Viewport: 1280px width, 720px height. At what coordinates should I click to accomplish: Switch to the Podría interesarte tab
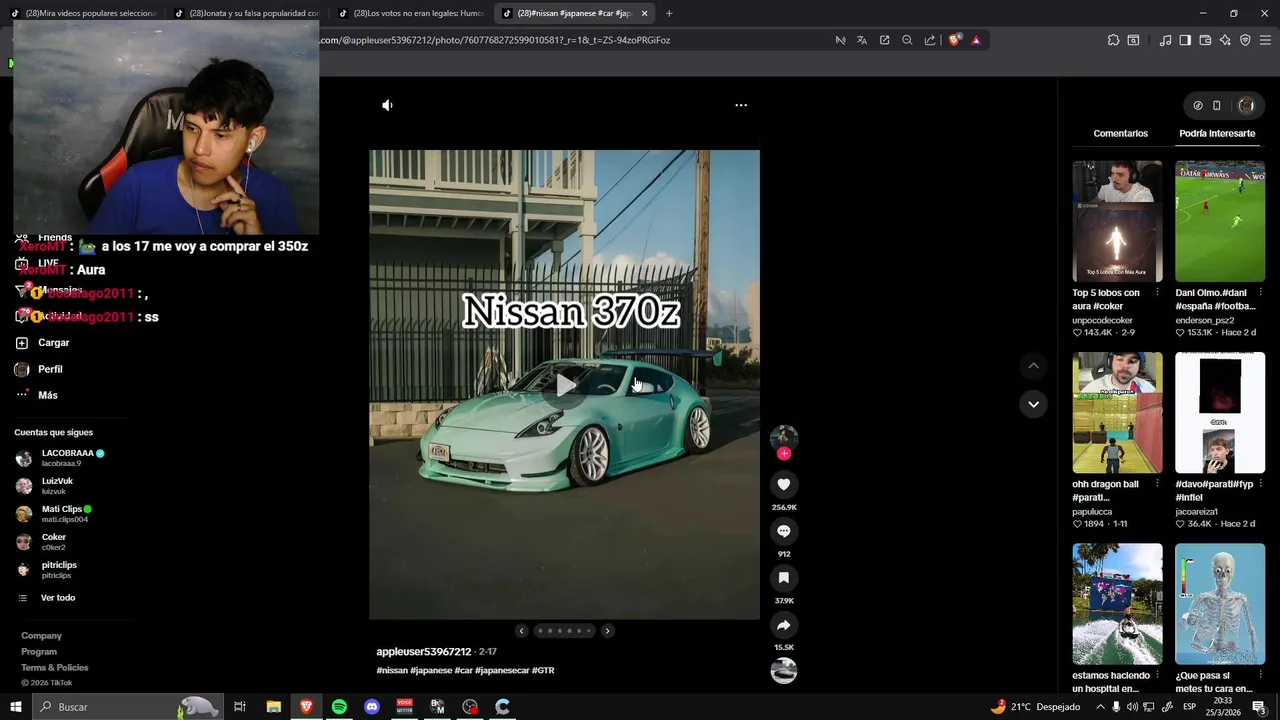(x=1217, y=133)
